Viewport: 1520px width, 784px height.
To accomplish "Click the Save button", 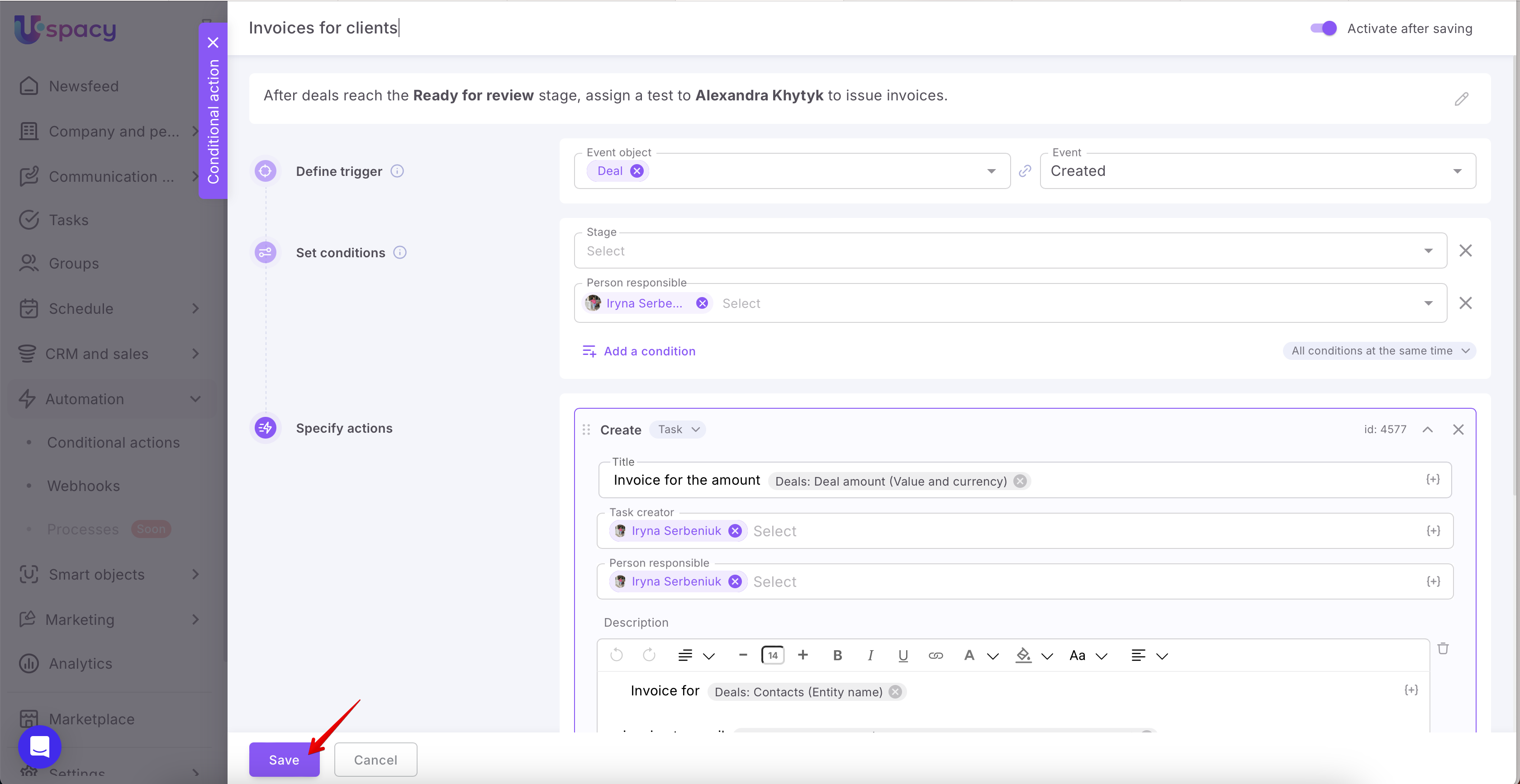I will (284, 760).
